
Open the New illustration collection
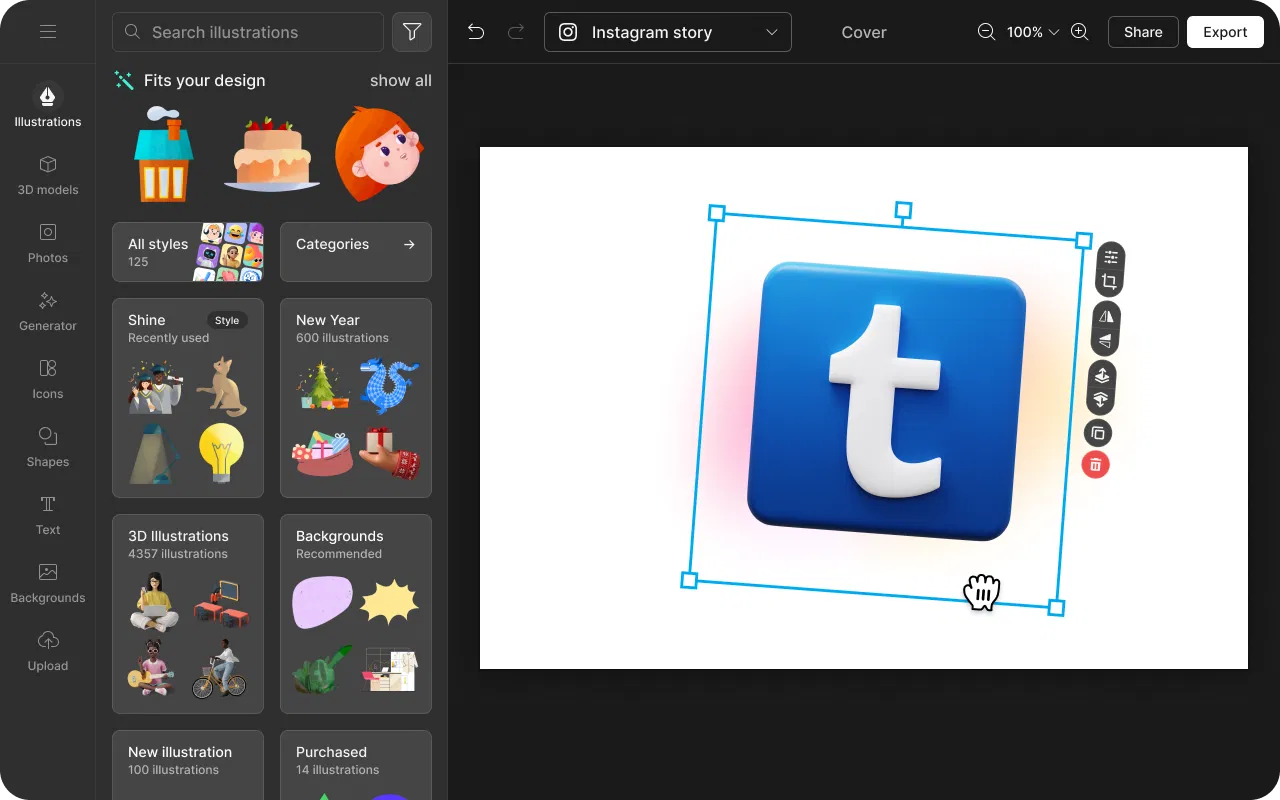click(188, 765)
